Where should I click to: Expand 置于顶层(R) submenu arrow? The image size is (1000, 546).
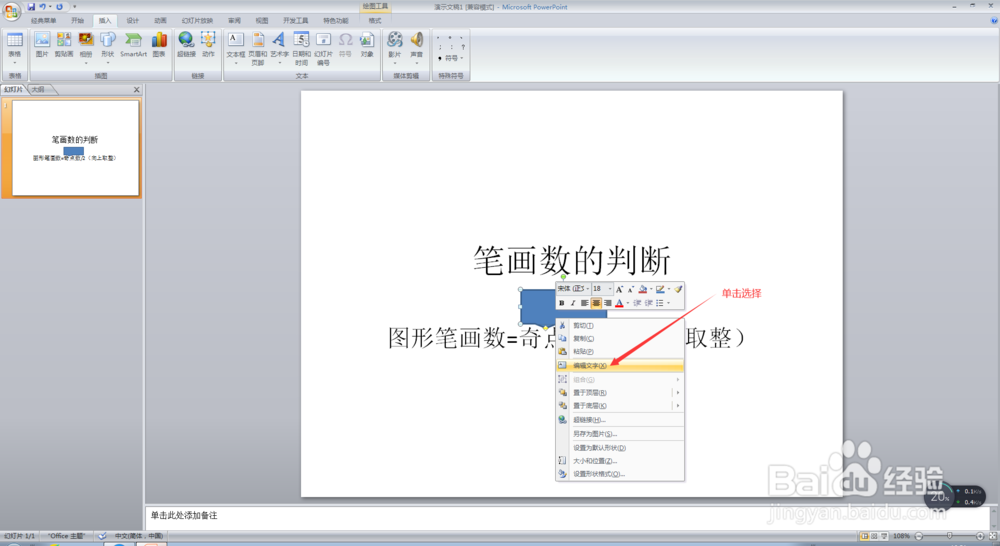pyautogui.click(x=678, y=392)
